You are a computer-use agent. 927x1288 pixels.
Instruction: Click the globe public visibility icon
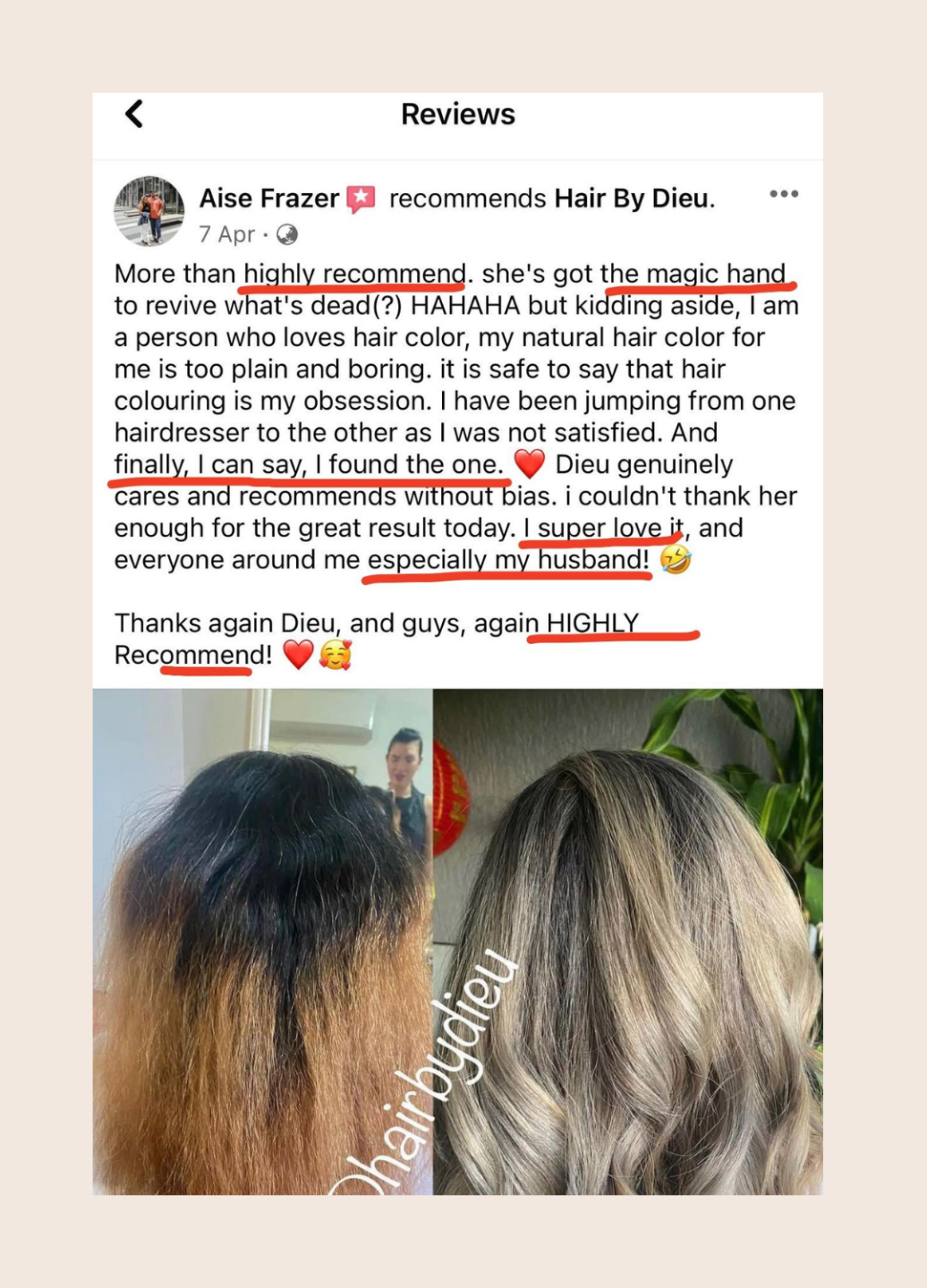(x=287, y=234)
